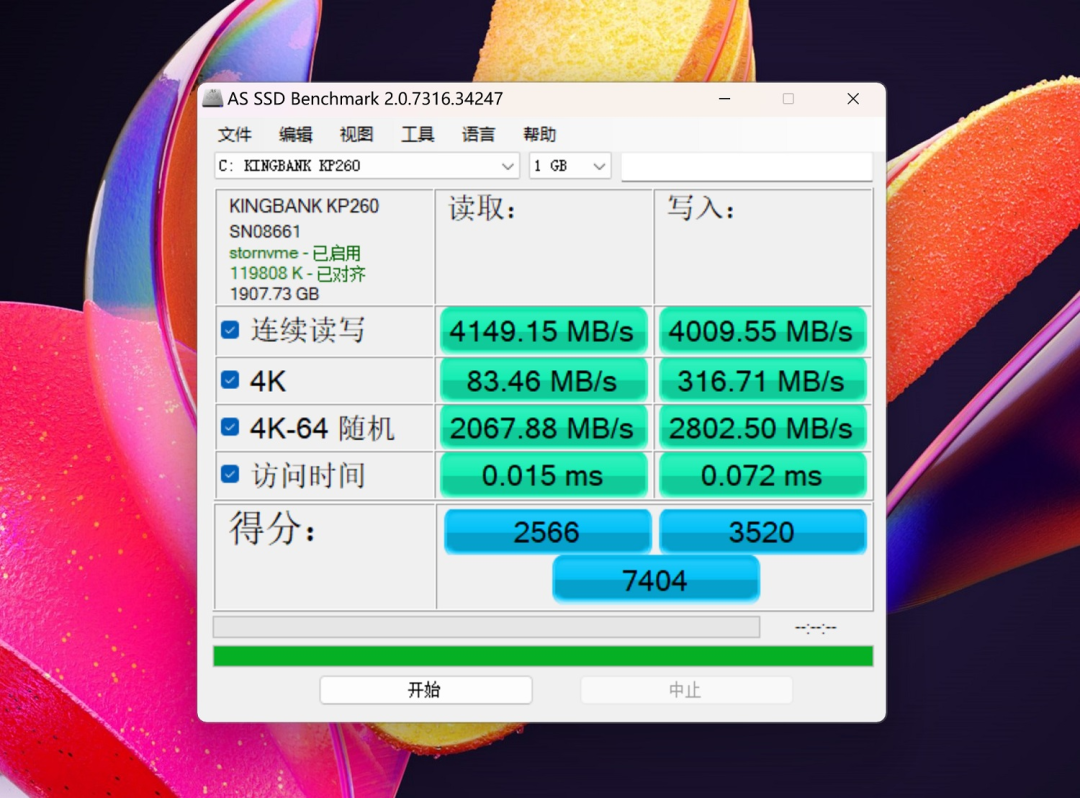The height and width of the screenshot is (798, 1080).
Task: Click the 写入: column header
Action: pyautogui.click(x=700, y=208)
